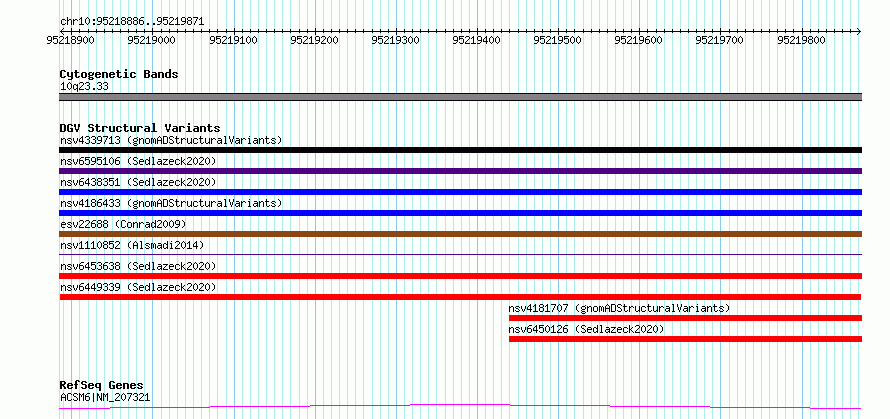The image size is (890, 419).
Task: Click ruler position 95219700
Action: (720, 40)
